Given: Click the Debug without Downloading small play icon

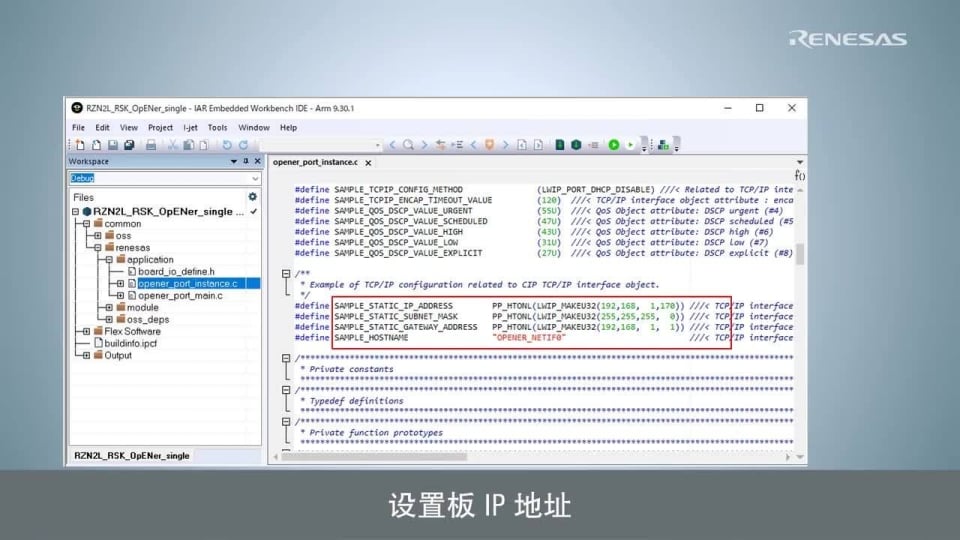Looking at the screenshot, I should [x=630, y=145].
